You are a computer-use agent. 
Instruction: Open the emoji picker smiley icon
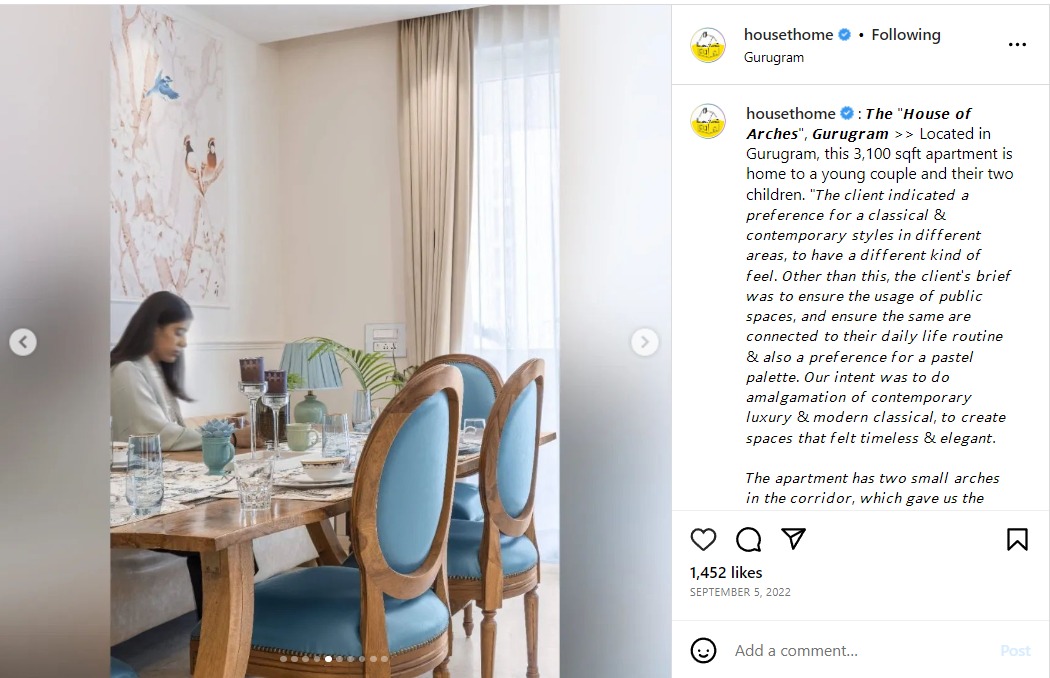(703, 651)
